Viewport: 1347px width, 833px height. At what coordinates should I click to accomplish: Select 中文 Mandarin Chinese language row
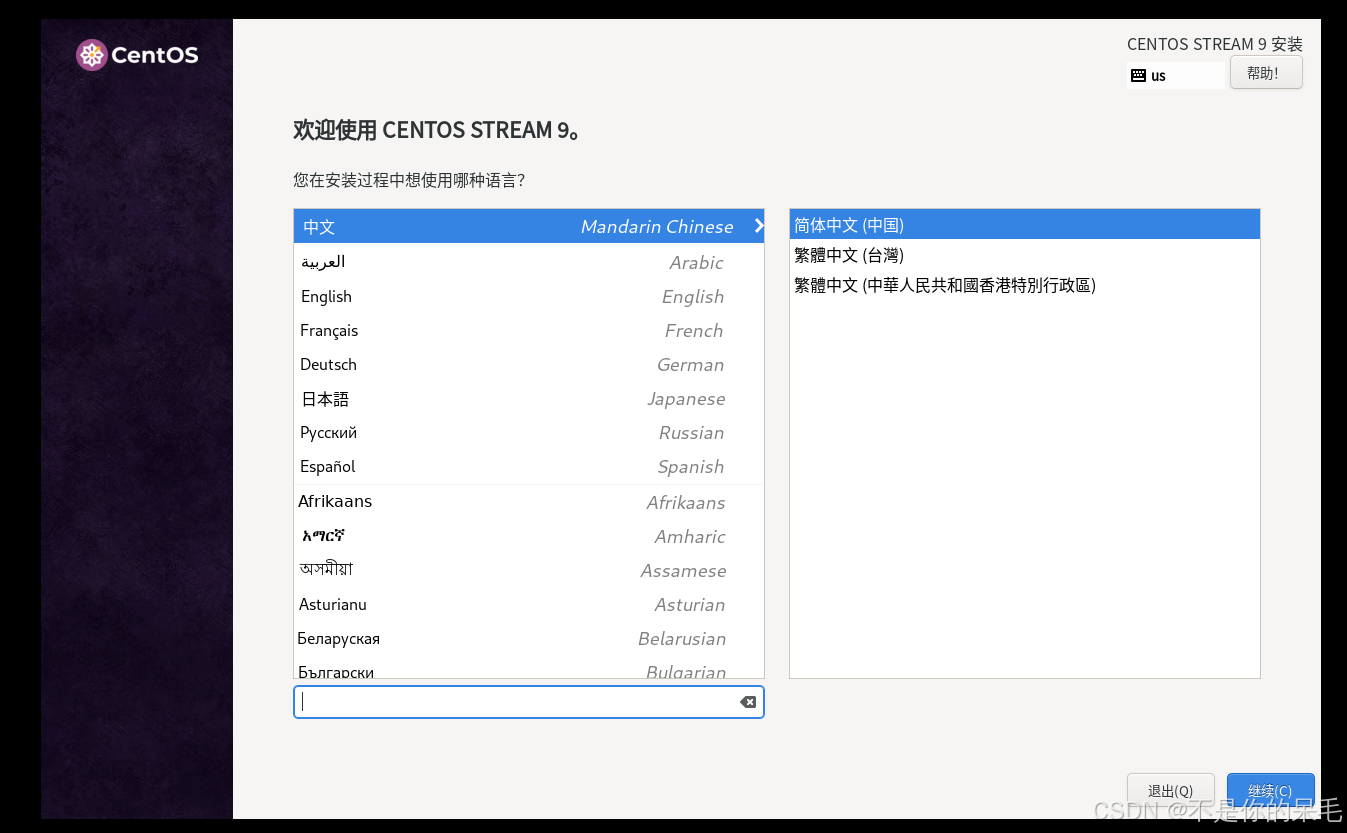pyautogui.click(x=529, y=226)
